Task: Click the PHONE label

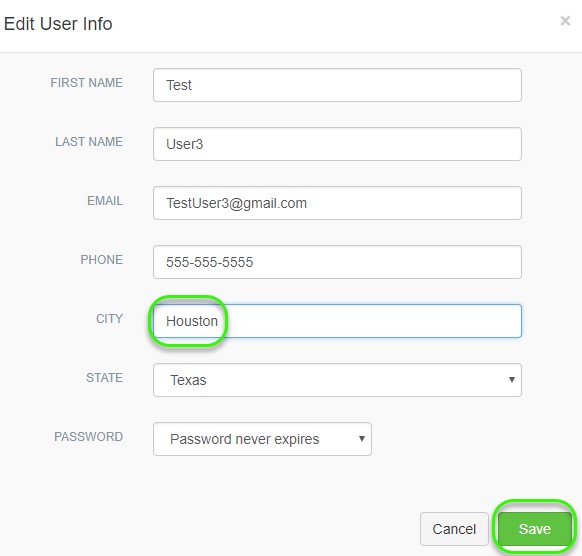Action: pyautogui.click(x=101, y=260)
